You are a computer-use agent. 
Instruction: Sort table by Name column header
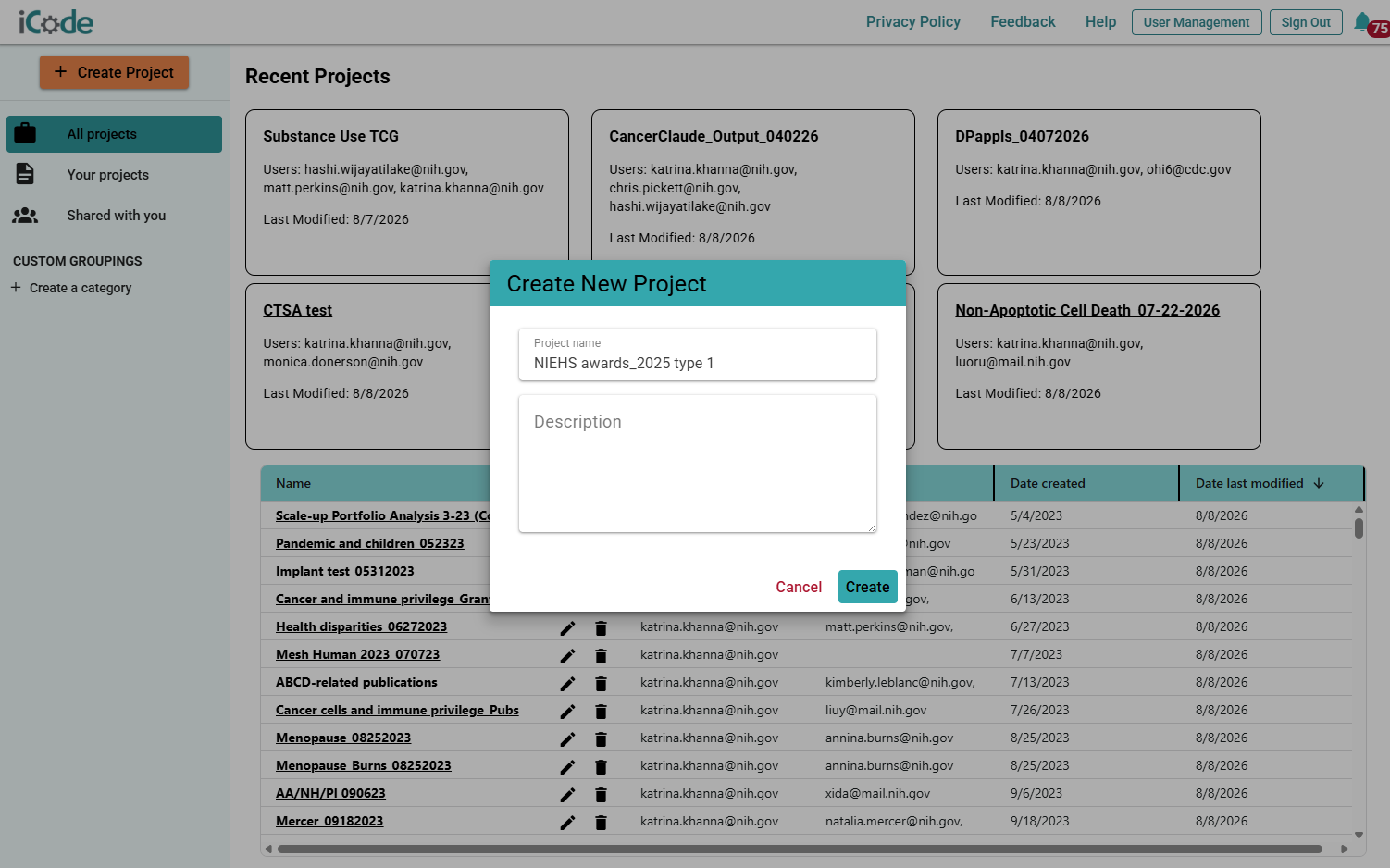point(293,483)
